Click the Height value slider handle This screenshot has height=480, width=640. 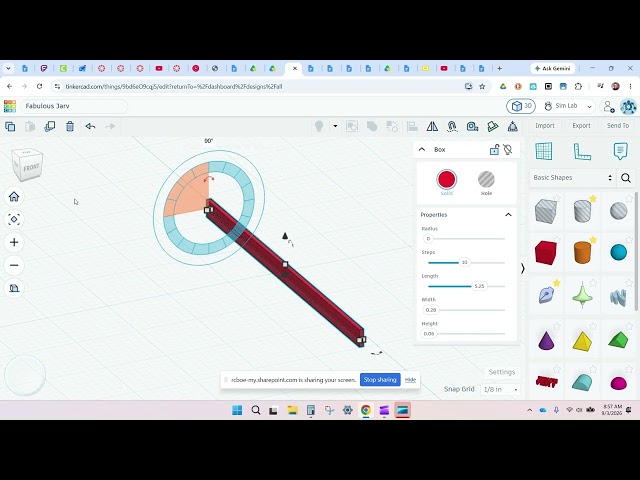click(x=429, y=334)
